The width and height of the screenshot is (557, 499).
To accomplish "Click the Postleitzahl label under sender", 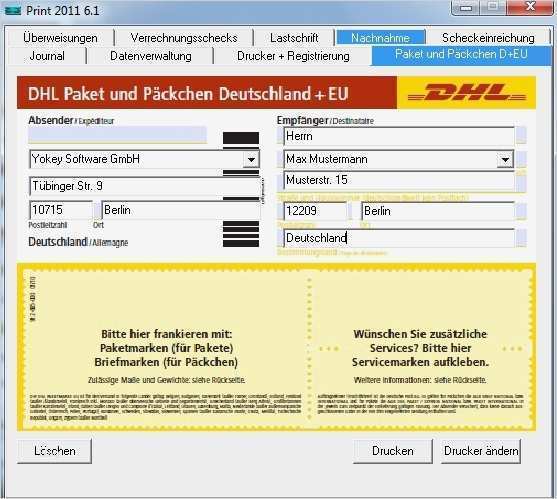I will click(x=48, y=225).
